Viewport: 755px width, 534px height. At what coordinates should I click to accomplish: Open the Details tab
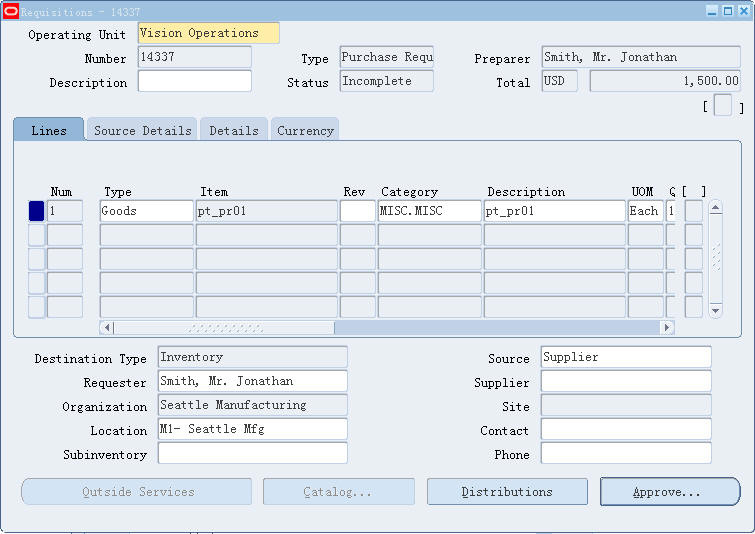pyautogui.click(x=234, y=130)
